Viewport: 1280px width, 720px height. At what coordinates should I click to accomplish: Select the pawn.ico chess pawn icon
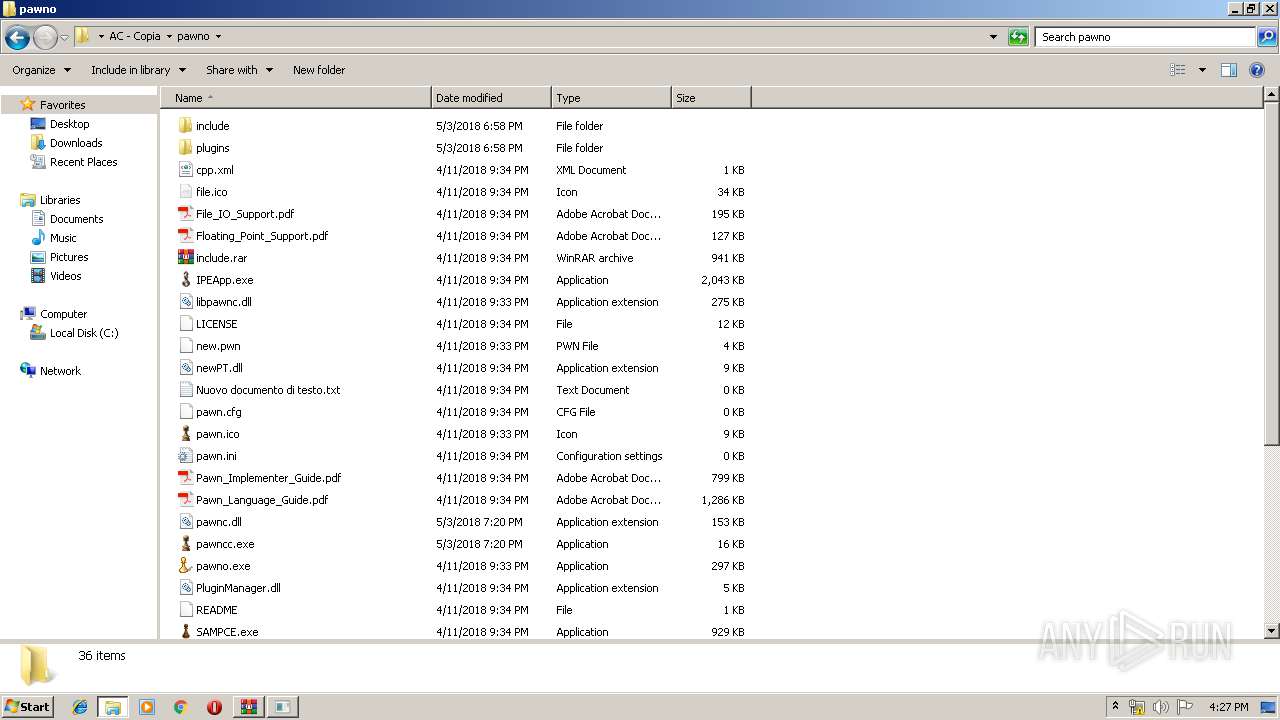click(x=185, y=434)
